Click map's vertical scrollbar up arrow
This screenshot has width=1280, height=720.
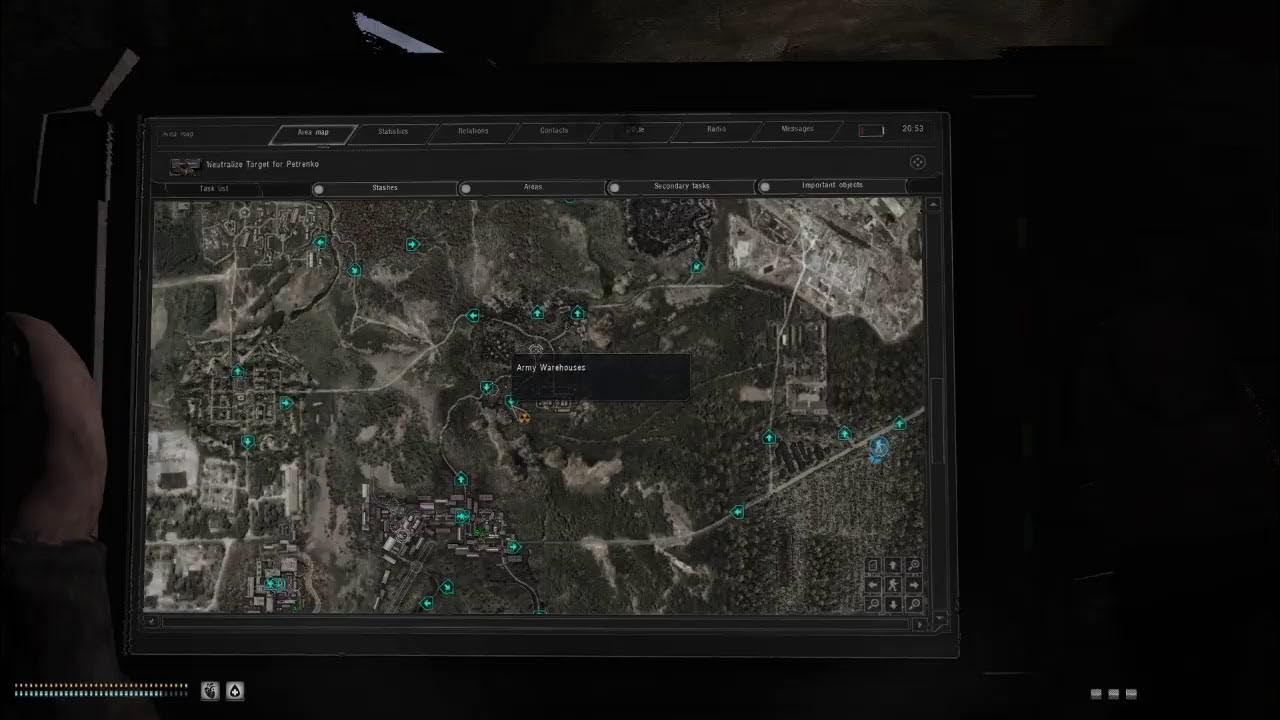[933, 204]
